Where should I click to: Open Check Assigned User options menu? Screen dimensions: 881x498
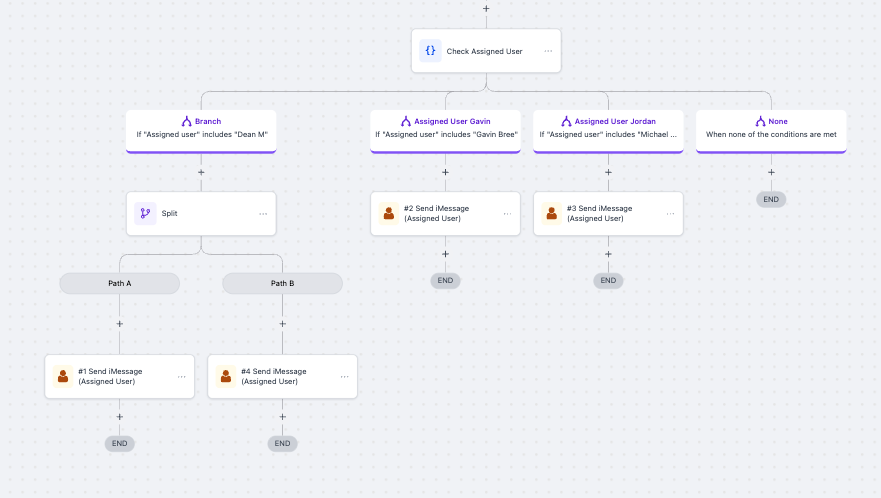[x=548, y=51]
